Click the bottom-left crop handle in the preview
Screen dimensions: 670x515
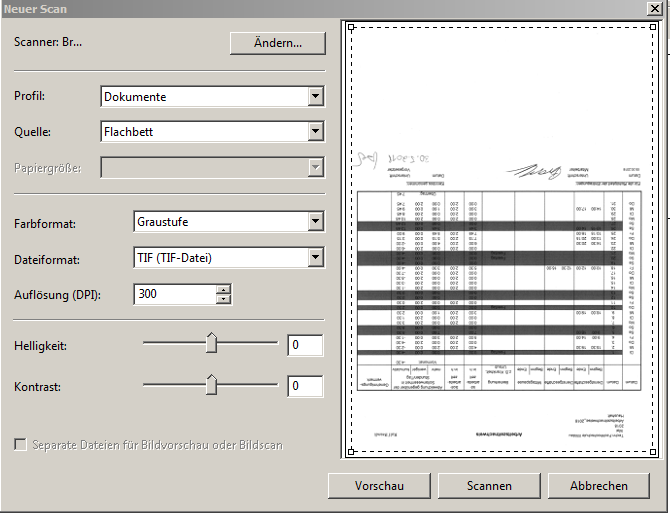351,451
